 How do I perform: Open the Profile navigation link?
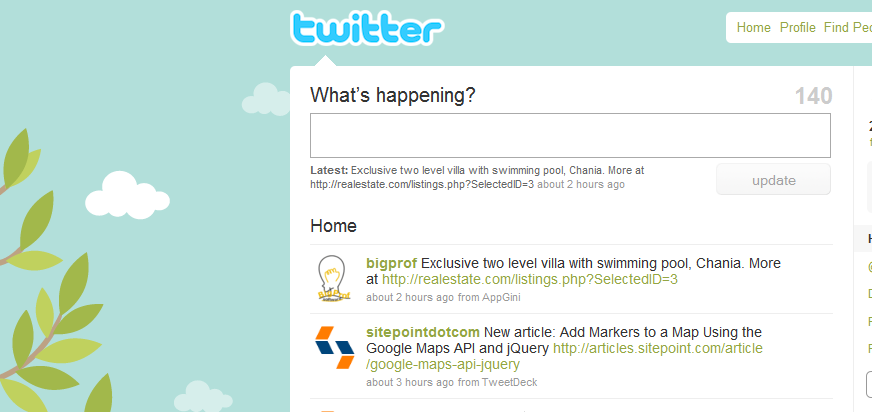[798, 27]
